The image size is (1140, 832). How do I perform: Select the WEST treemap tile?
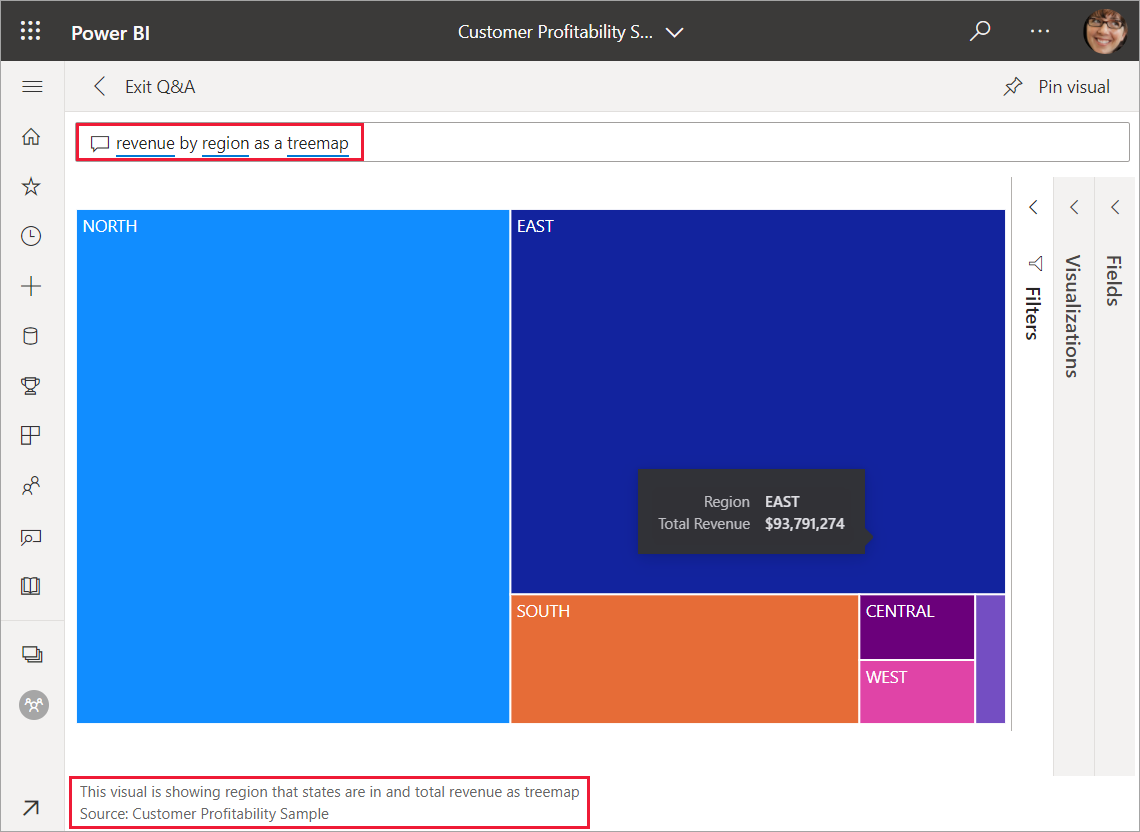(x=917, y=692)
